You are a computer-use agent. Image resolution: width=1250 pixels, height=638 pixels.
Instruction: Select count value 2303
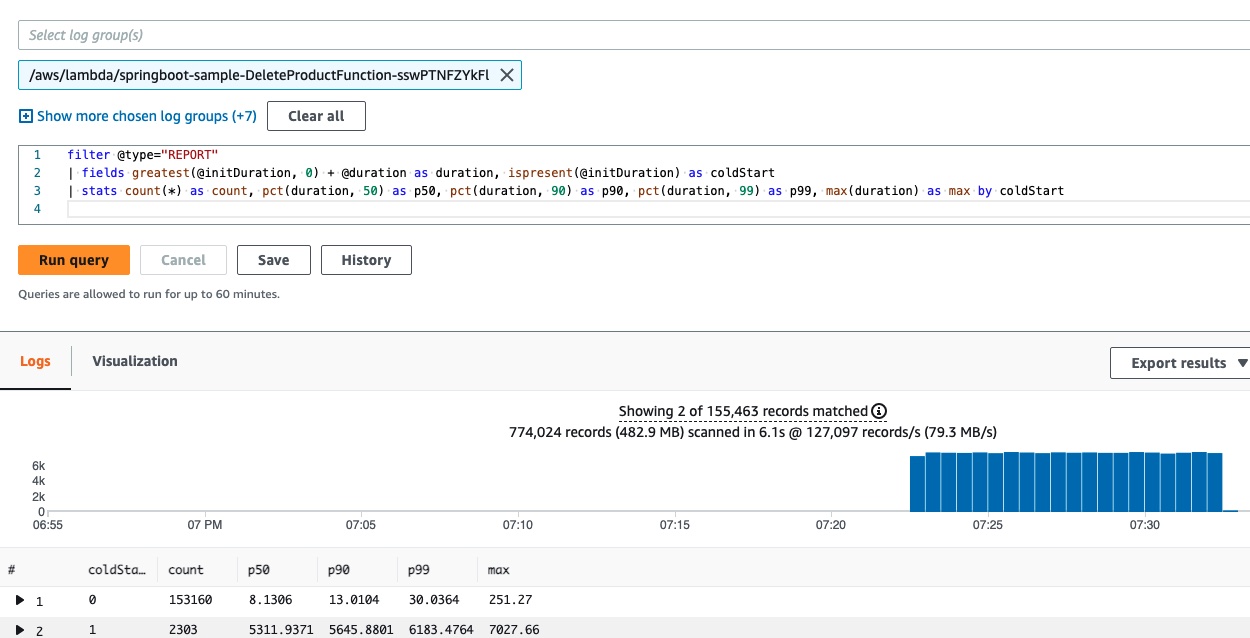(x=184, y=630)
